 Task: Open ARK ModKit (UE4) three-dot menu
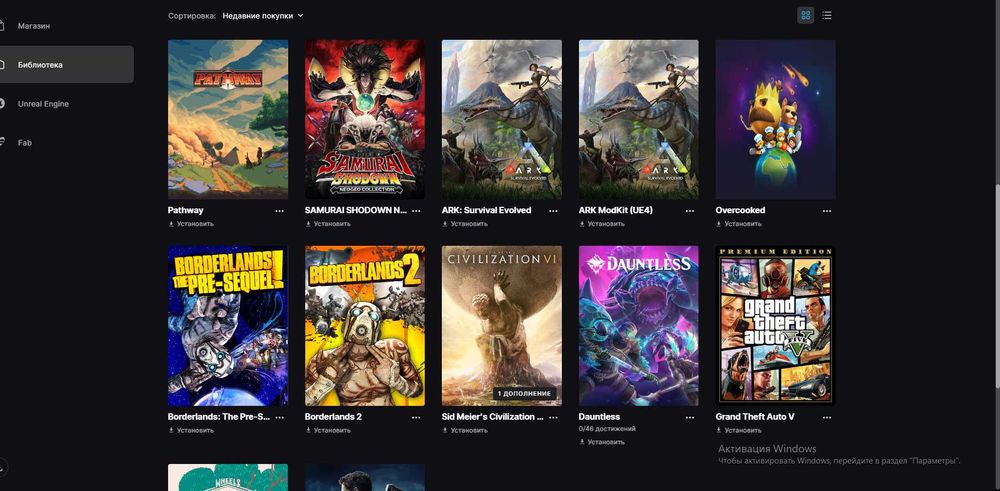tap(690, 210)
